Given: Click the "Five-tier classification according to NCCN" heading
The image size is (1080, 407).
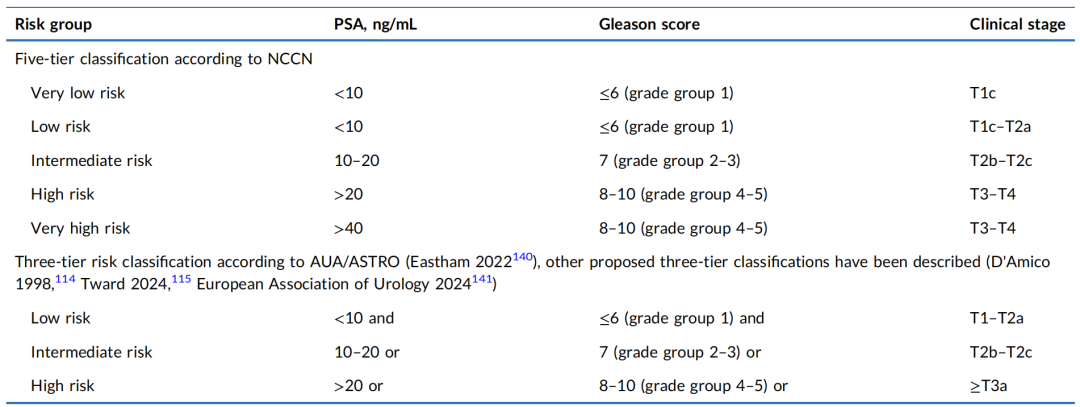Looking at the screenshot, I should 164,59.
